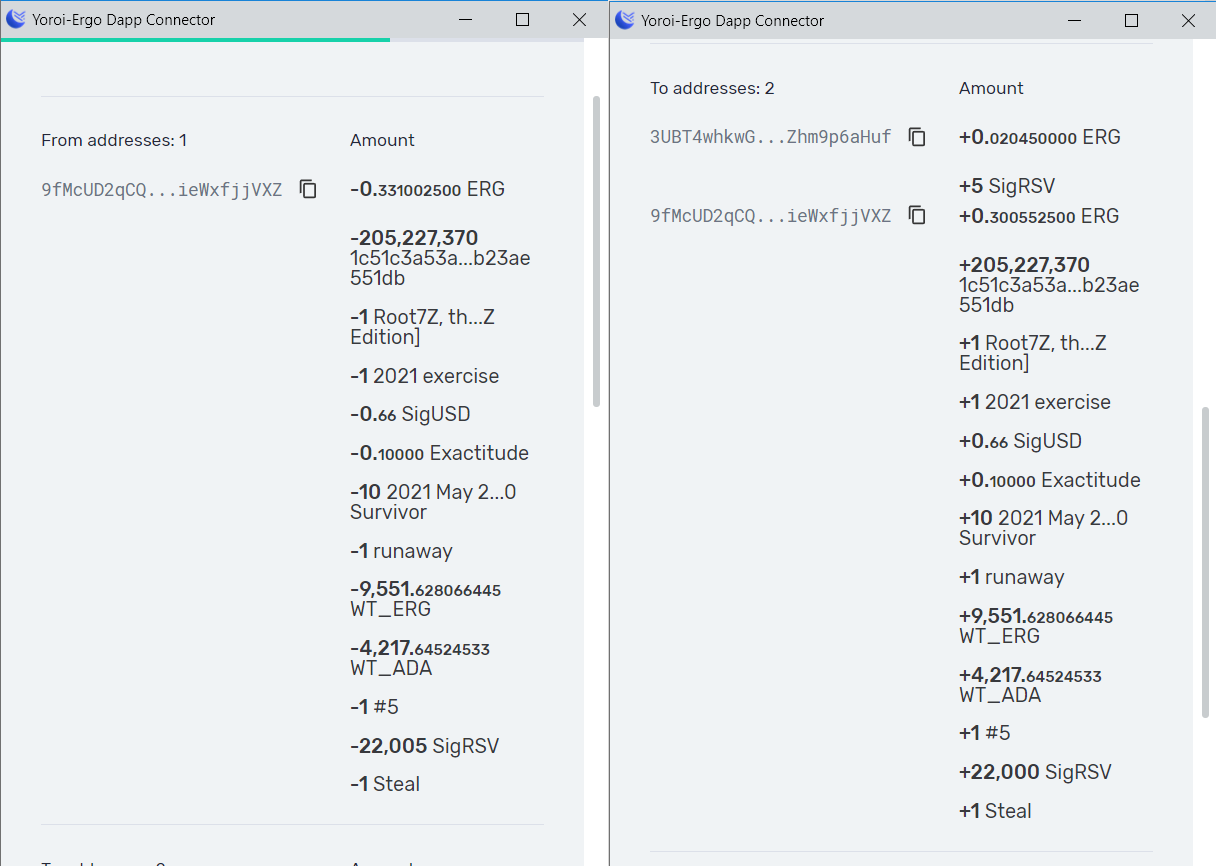Click the Yoroi logo in right window title bar
Screen dimensions: 1218x866
coord(625,19)
